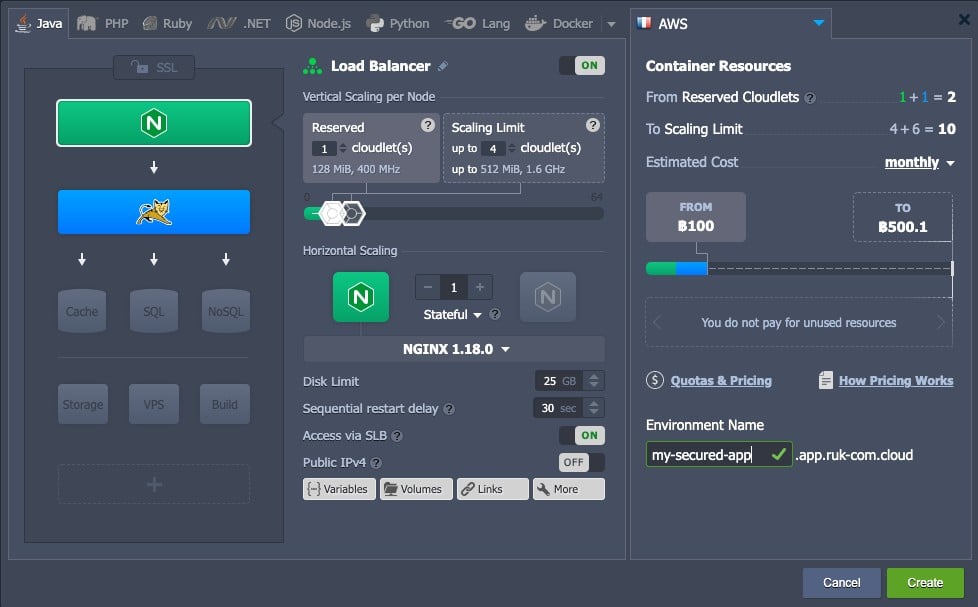Decrease horizontal scaling node count
The height and width of the screenshot is (607, 978).
pyautogui.click(x=428, y=287)
